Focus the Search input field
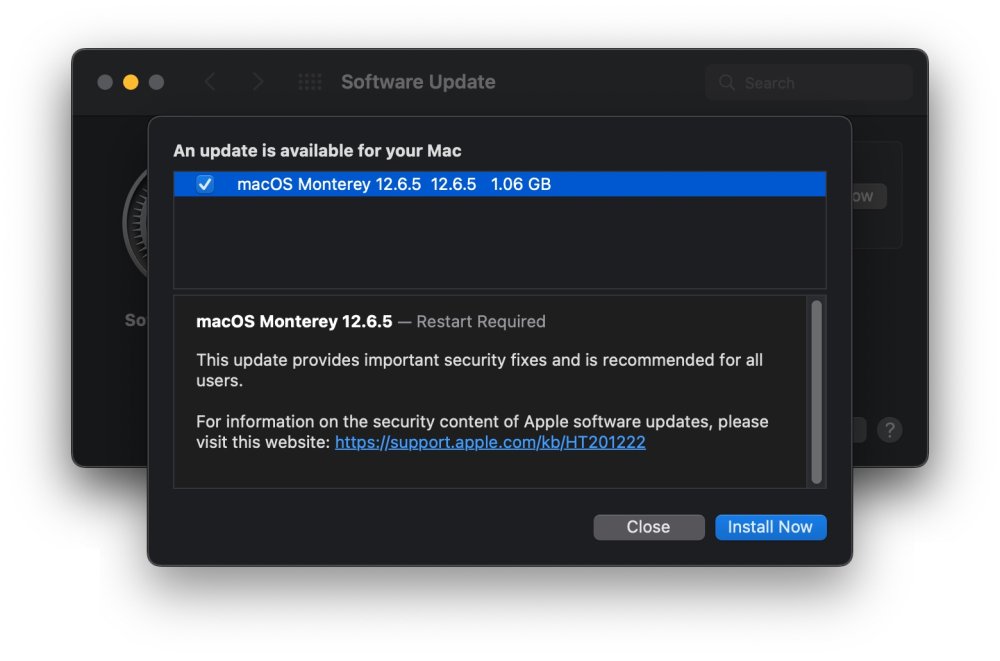Image resolution: width=1000 pixels, height=661 pixels. coord(810,82)
